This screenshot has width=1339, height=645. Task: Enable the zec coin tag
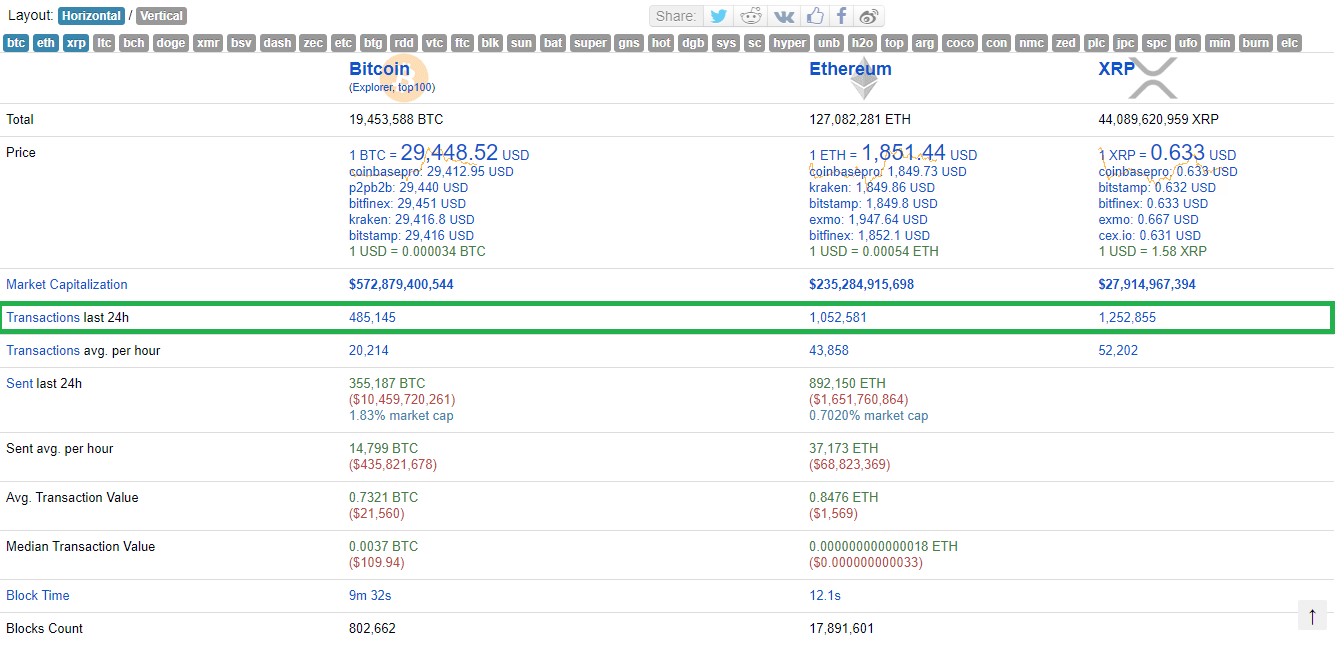313,43
